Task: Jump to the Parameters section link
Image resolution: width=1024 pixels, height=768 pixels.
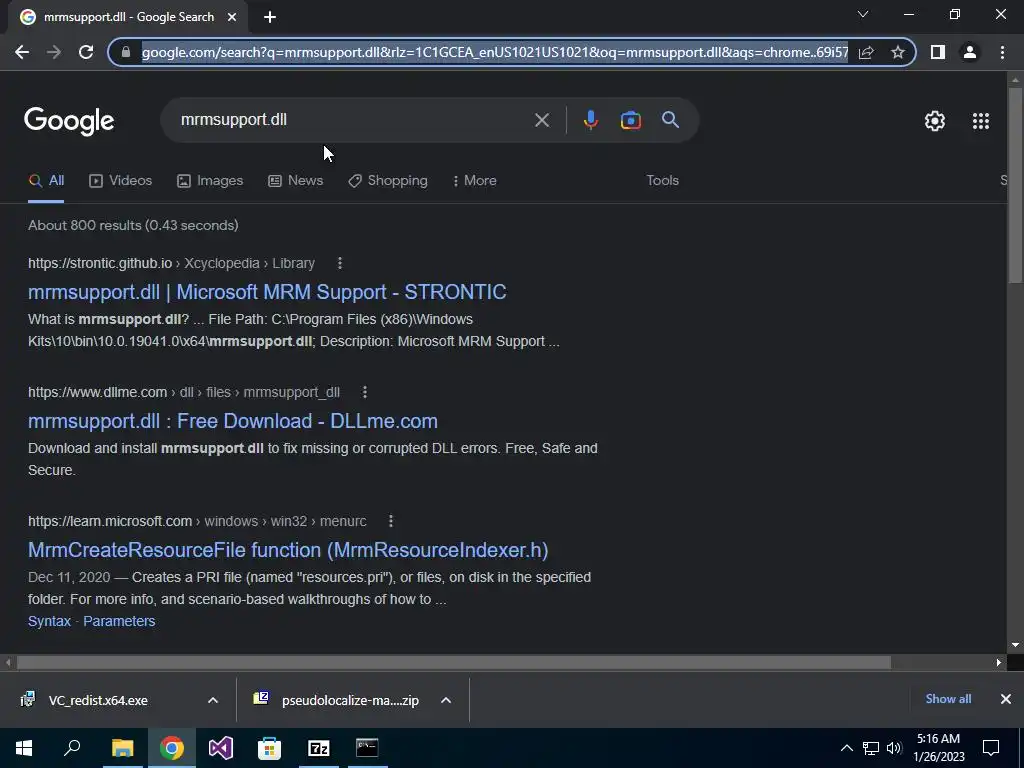Action: coord(119,621)
